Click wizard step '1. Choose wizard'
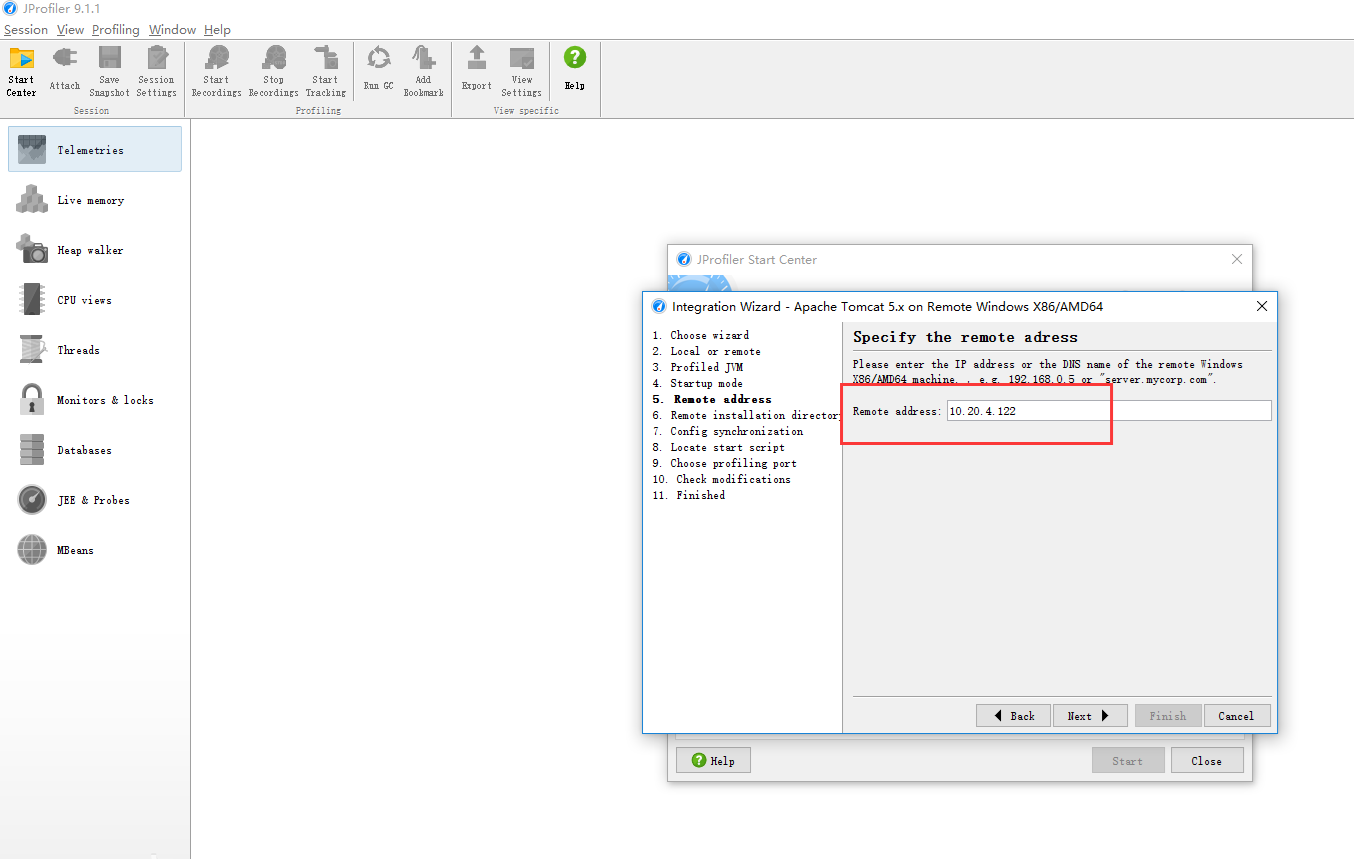The width and height of the screenshot is (1354, 859). pyautogui.click(x=701, y=335)
